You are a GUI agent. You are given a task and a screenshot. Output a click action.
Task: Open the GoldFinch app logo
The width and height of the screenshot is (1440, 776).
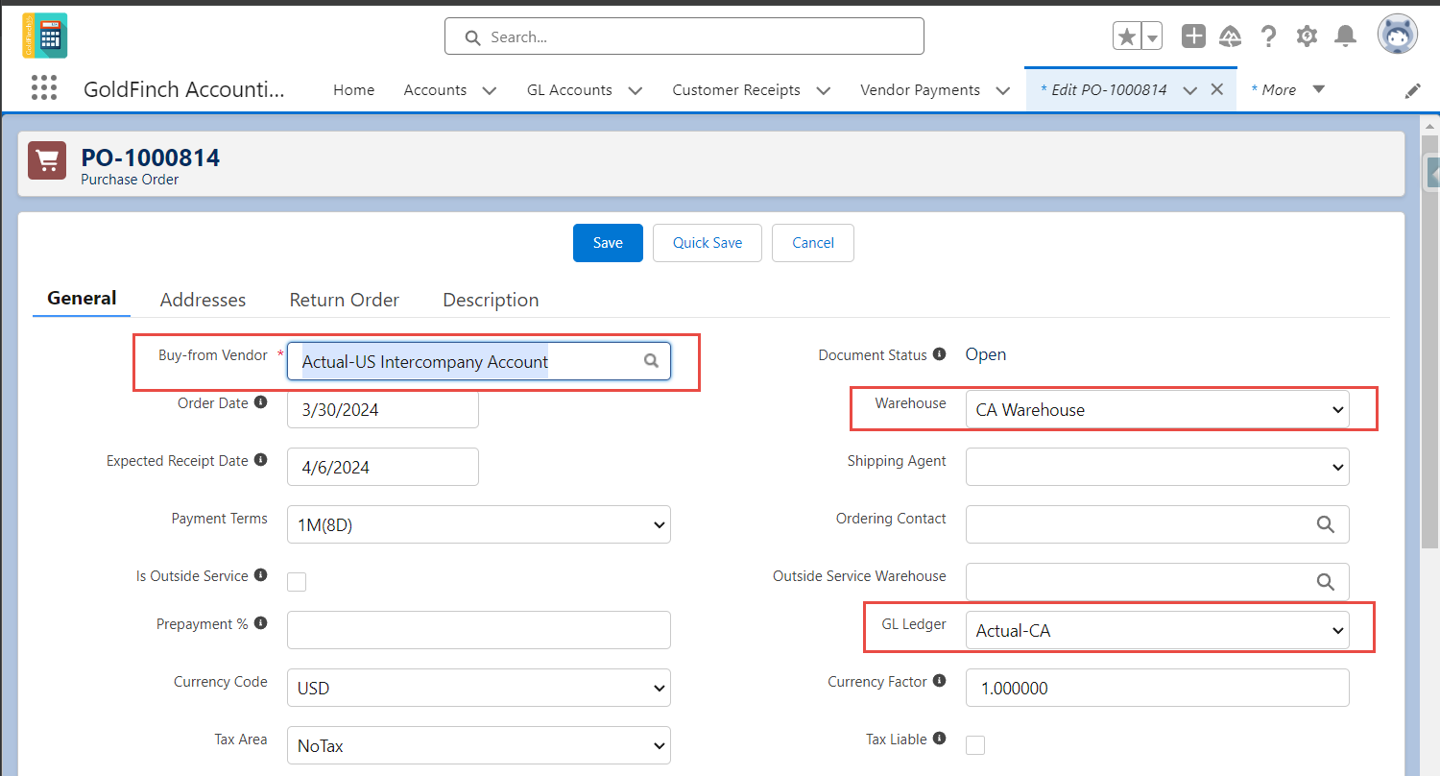(x=45, y=36)
